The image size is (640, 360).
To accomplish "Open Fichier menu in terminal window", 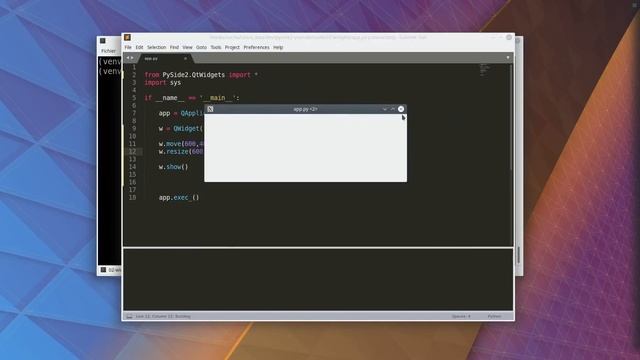I will point(109,51).
